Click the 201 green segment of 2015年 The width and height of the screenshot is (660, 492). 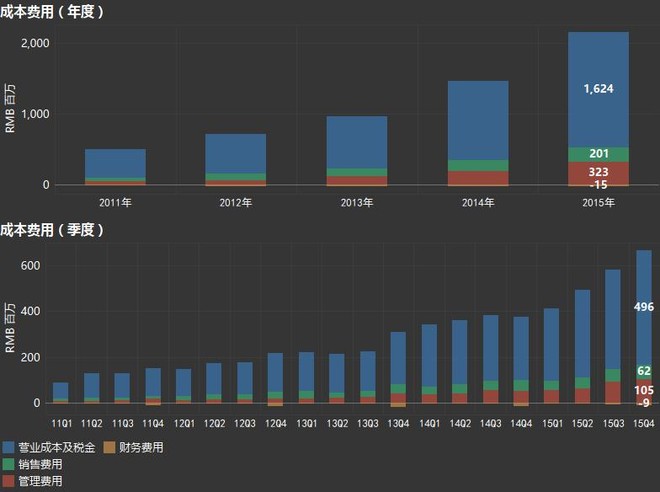coord(599,154)
